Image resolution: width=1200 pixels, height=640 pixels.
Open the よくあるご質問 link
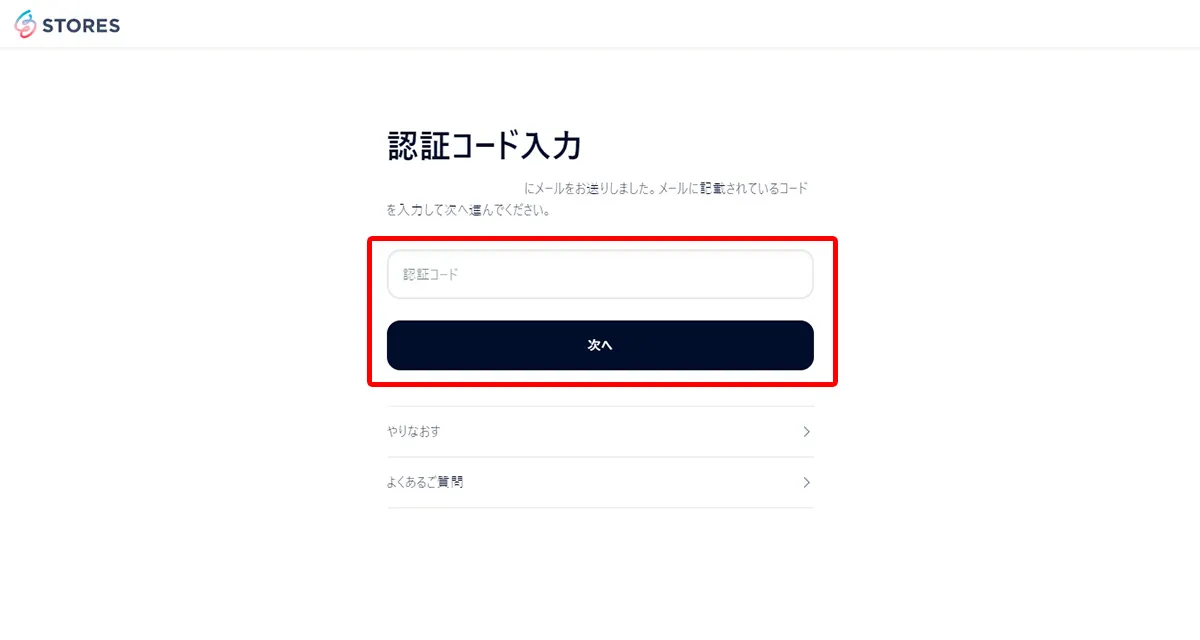pyautogui.click(x=425, y=482)
